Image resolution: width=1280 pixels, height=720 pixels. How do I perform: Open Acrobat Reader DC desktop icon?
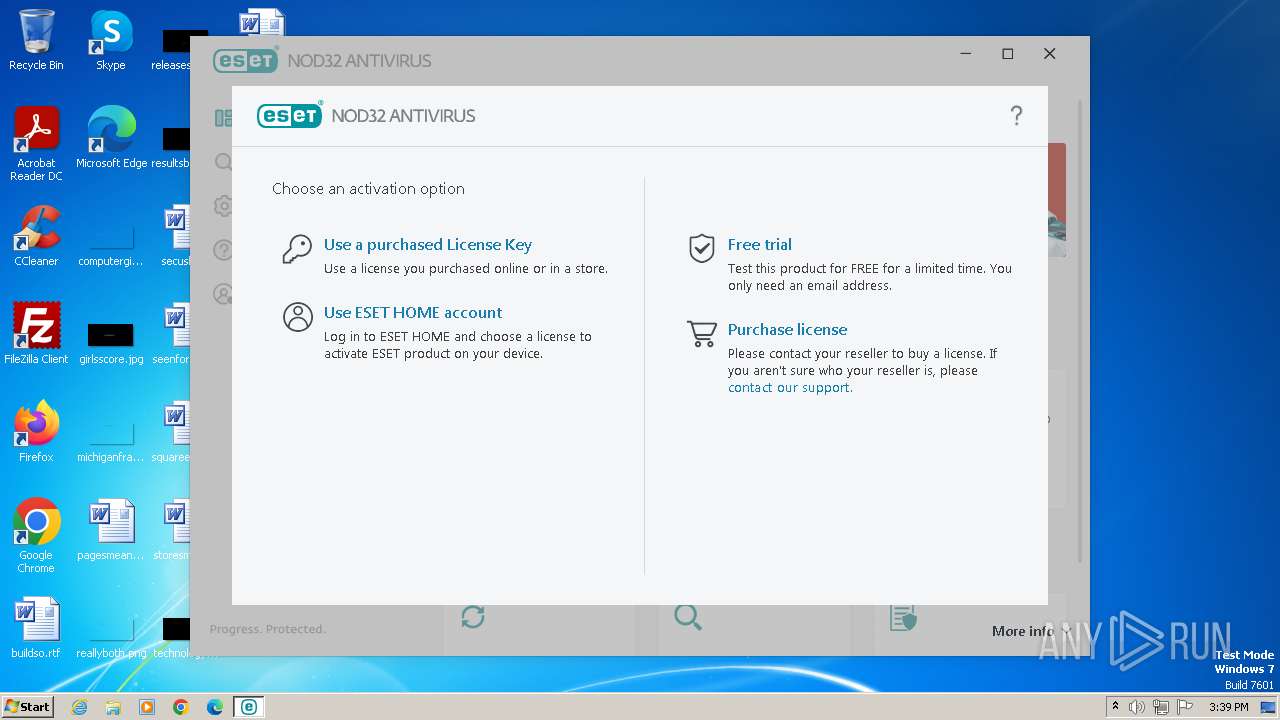36,144
